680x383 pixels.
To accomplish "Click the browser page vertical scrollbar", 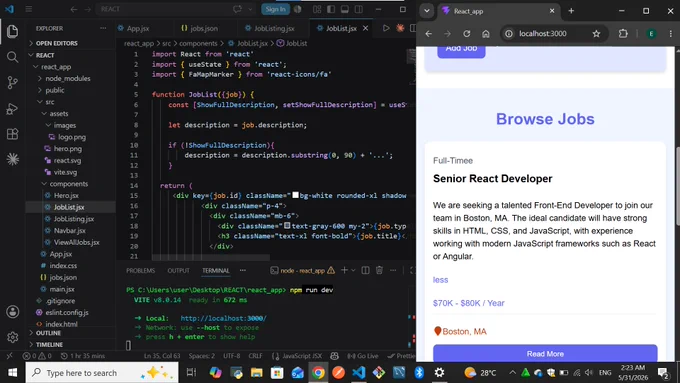I will pyautogui.click(x=677, y=187).
